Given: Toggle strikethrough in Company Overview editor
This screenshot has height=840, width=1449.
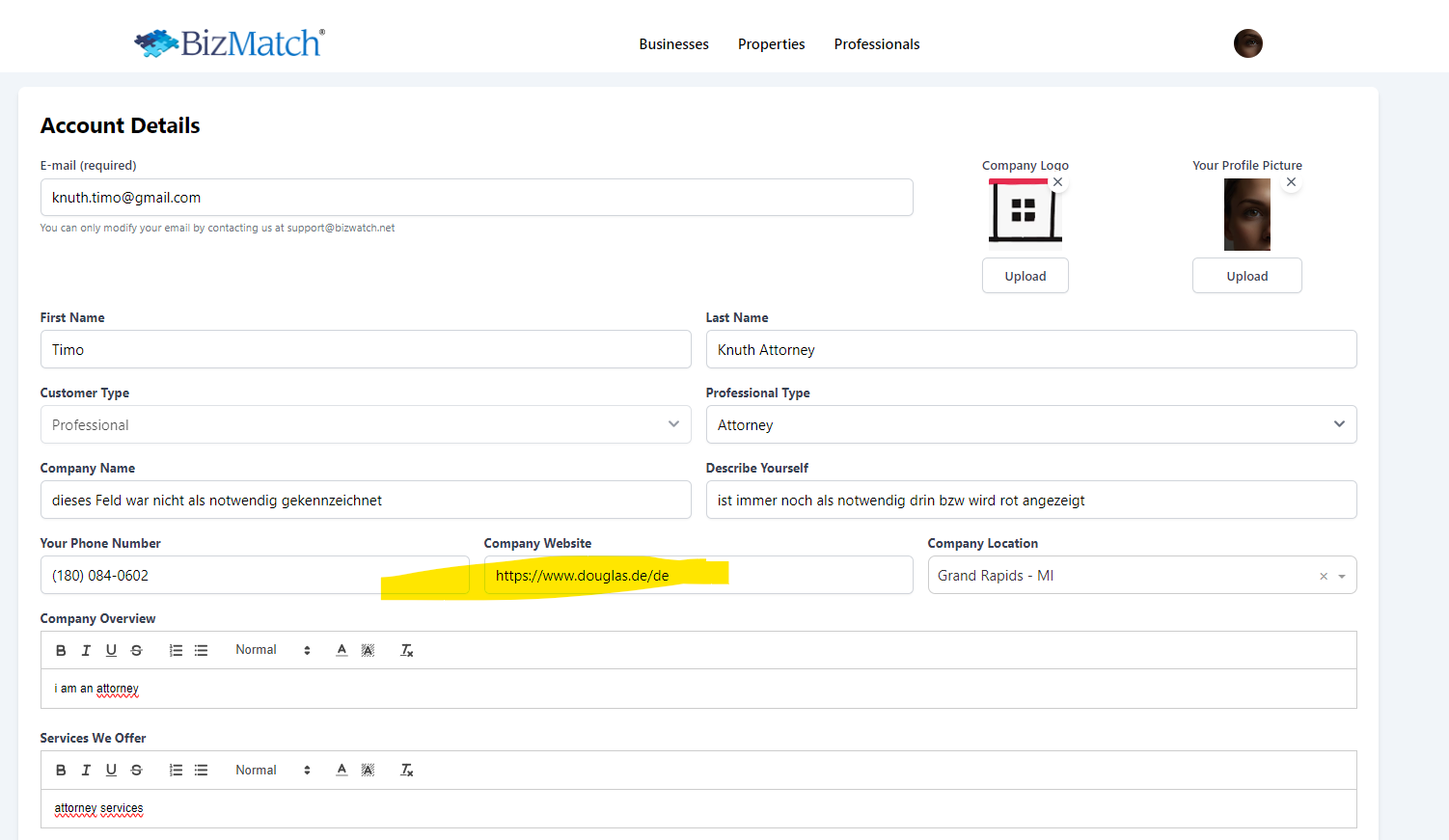Looking at the screenshot, I should click(136, 651).
